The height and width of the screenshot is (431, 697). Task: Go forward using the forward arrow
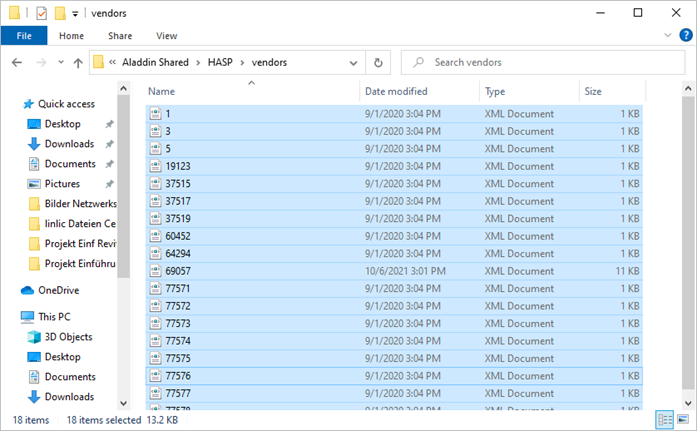click(41, 63)
